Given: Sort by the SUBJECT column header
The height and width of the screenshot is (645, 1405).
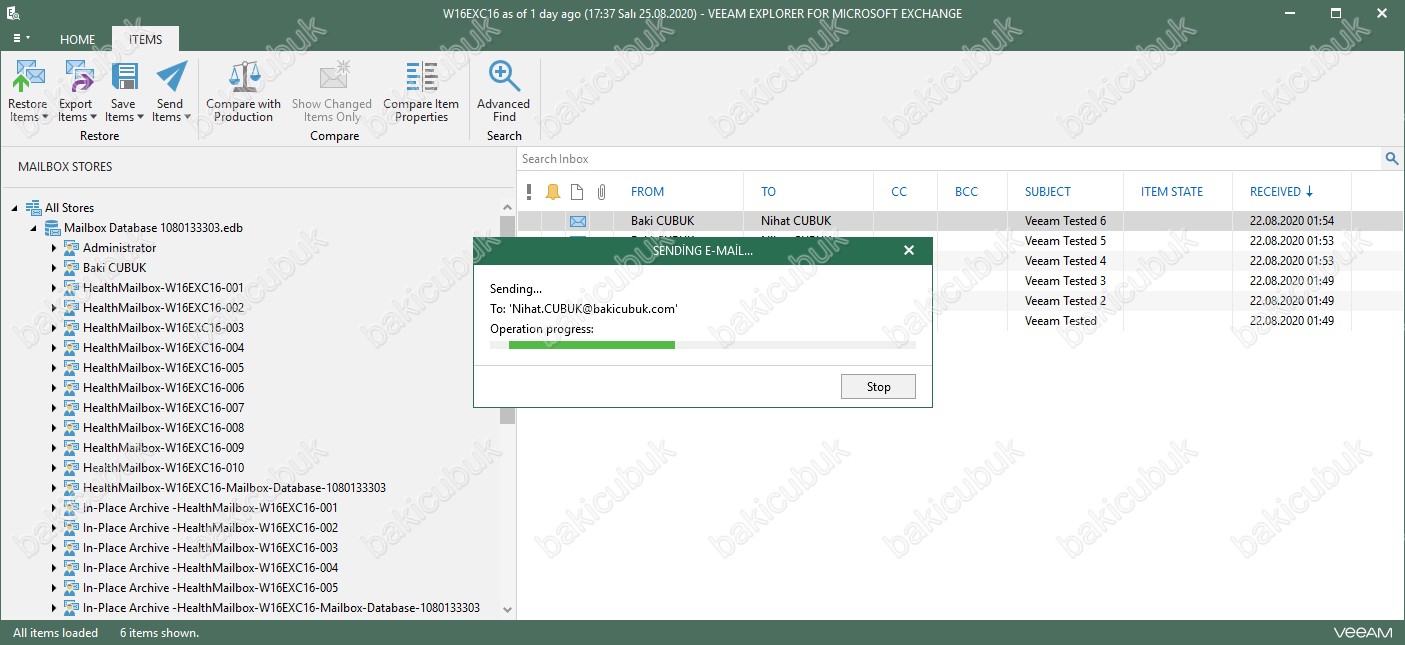Looking at the screenshot, I should point(1048,192).
